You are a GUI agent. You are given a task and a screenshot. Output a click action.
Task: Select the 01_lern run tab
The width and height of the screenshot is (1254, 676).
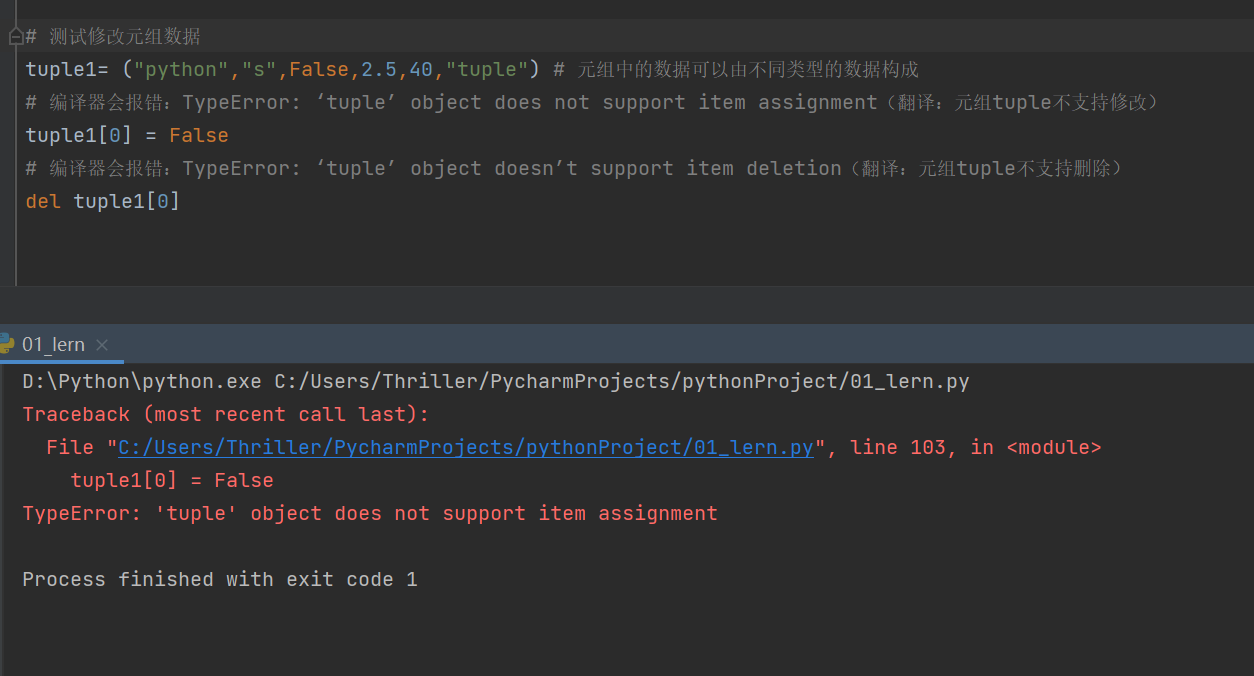53,345
